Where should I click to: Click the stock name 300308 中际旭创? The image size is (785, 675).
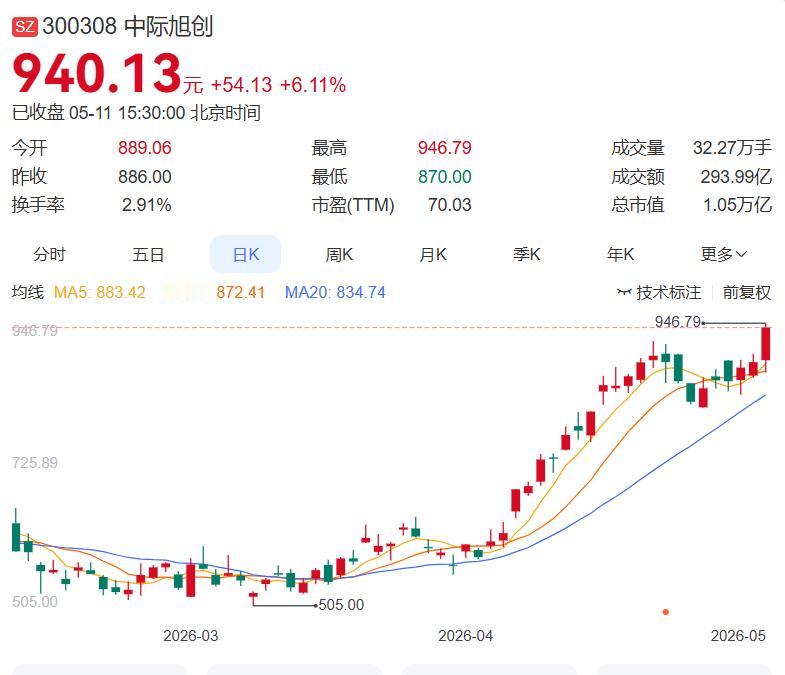click(x=128, y=27)
